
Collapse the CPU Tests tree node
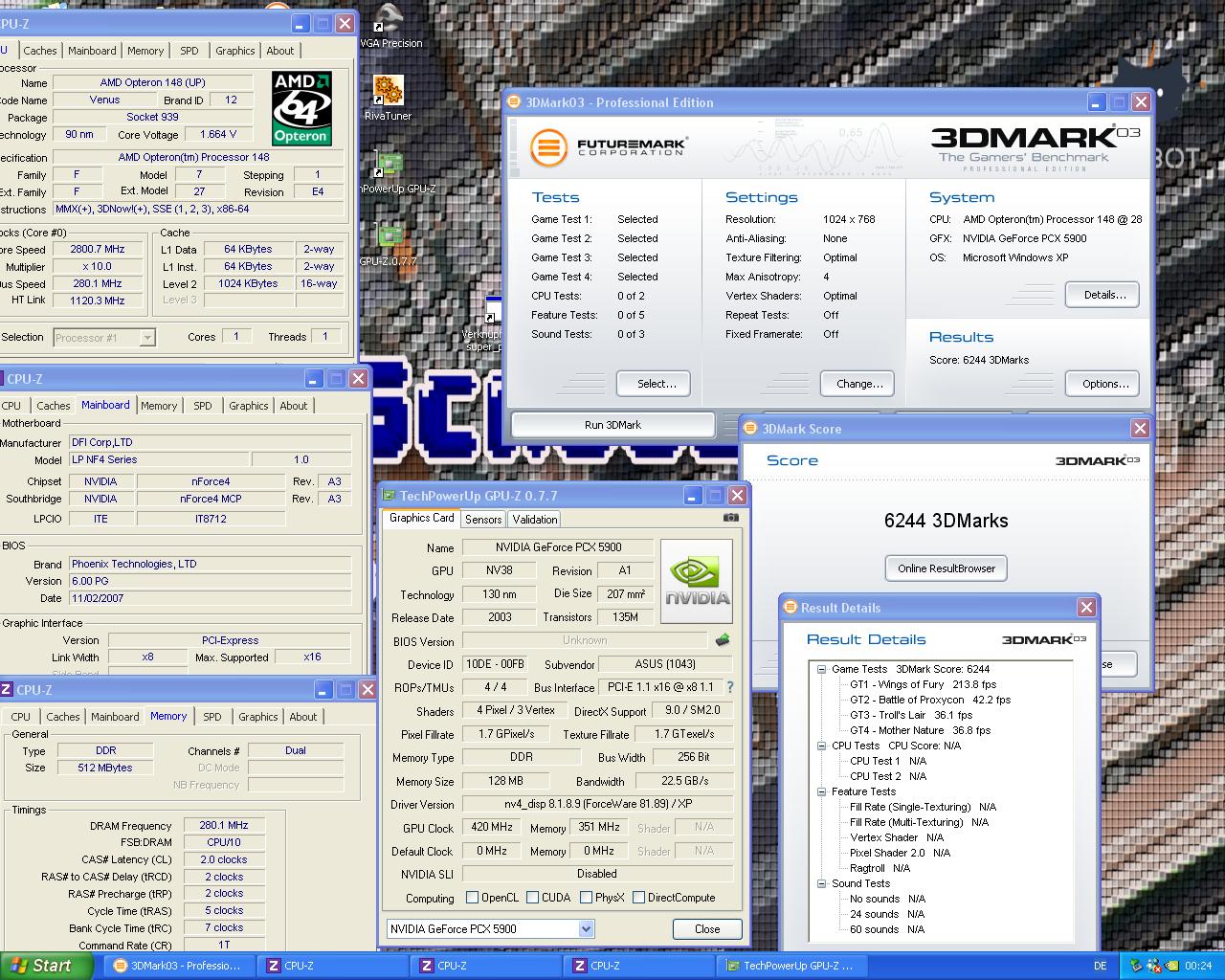coord(821,746)
